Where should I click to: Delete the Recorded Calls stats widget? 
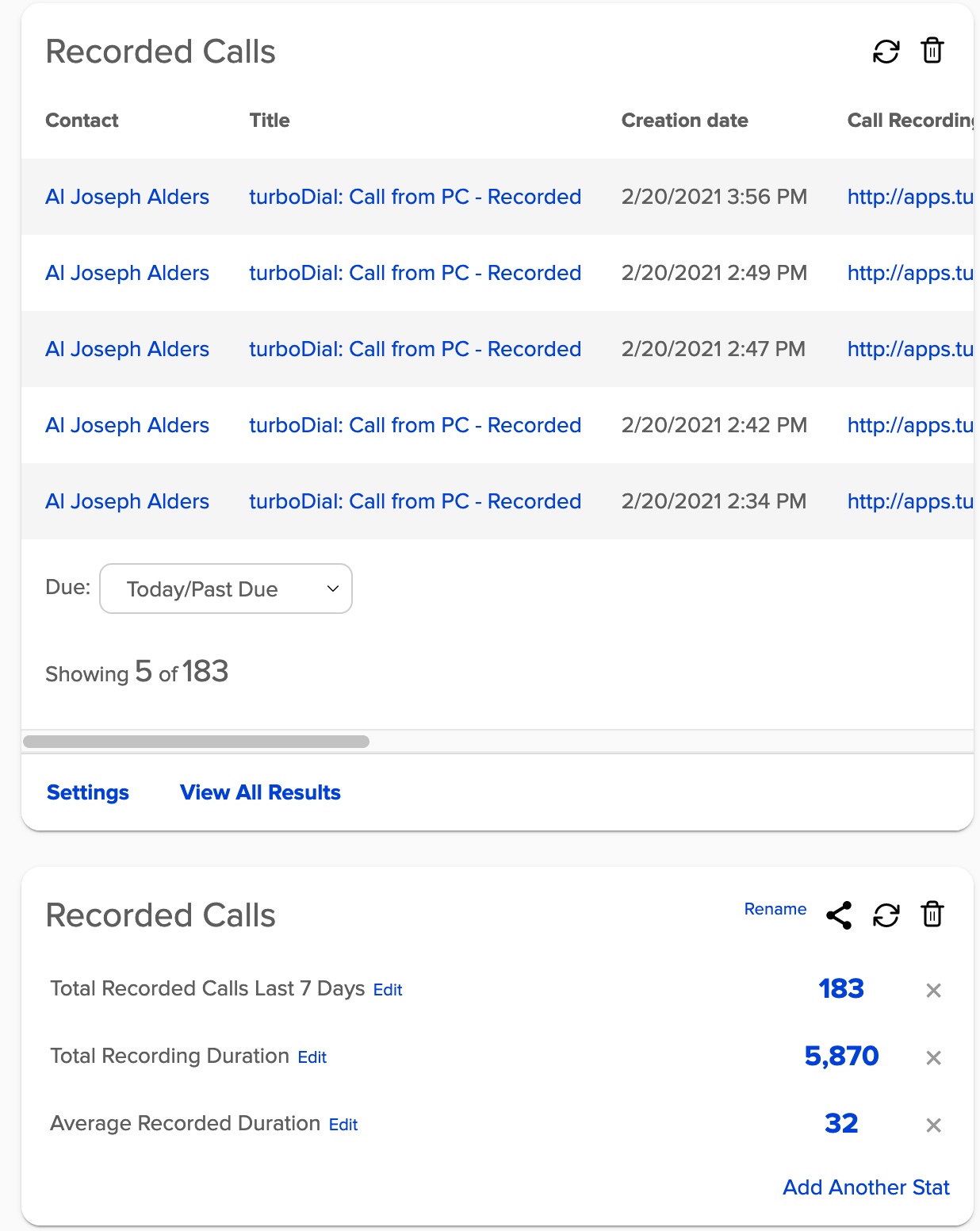[932, 915]
